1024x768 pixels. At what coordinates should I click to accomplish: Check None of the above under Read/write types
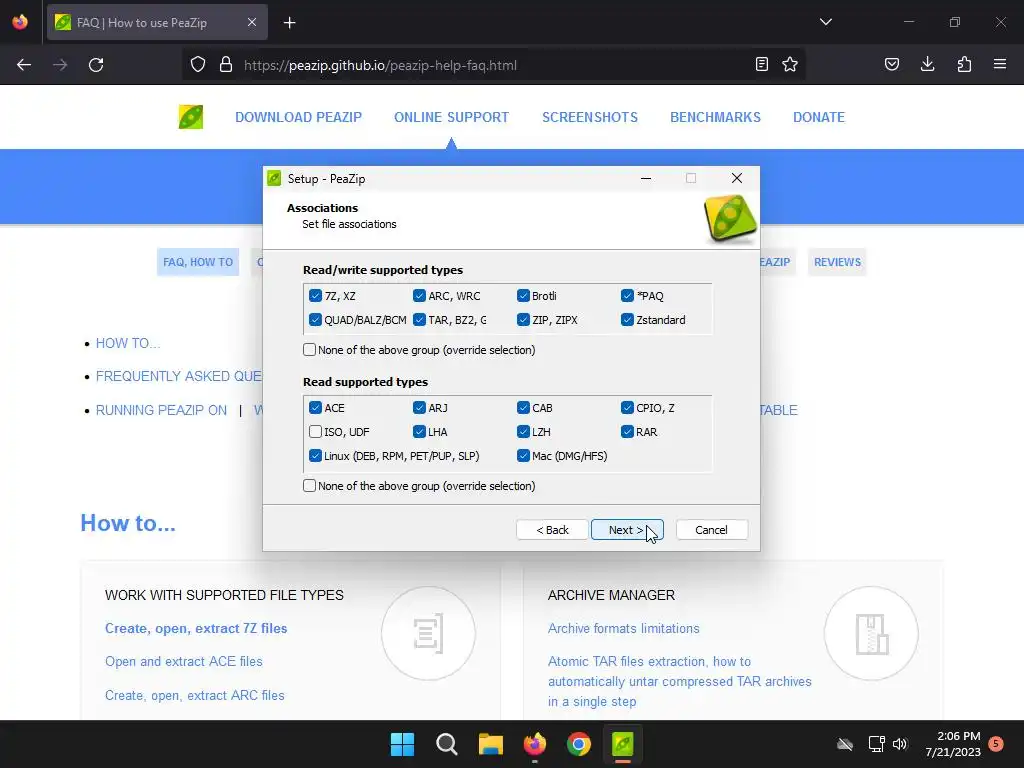310,350
